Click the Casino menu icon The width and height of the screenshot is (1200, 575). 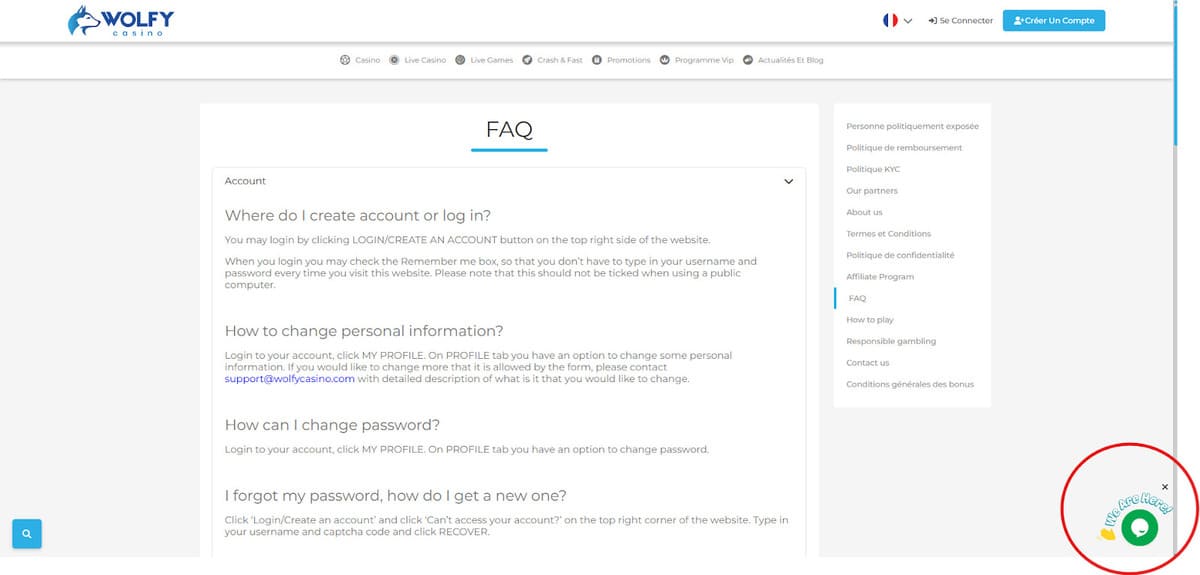pyautogui.click(x=346, y=60)
